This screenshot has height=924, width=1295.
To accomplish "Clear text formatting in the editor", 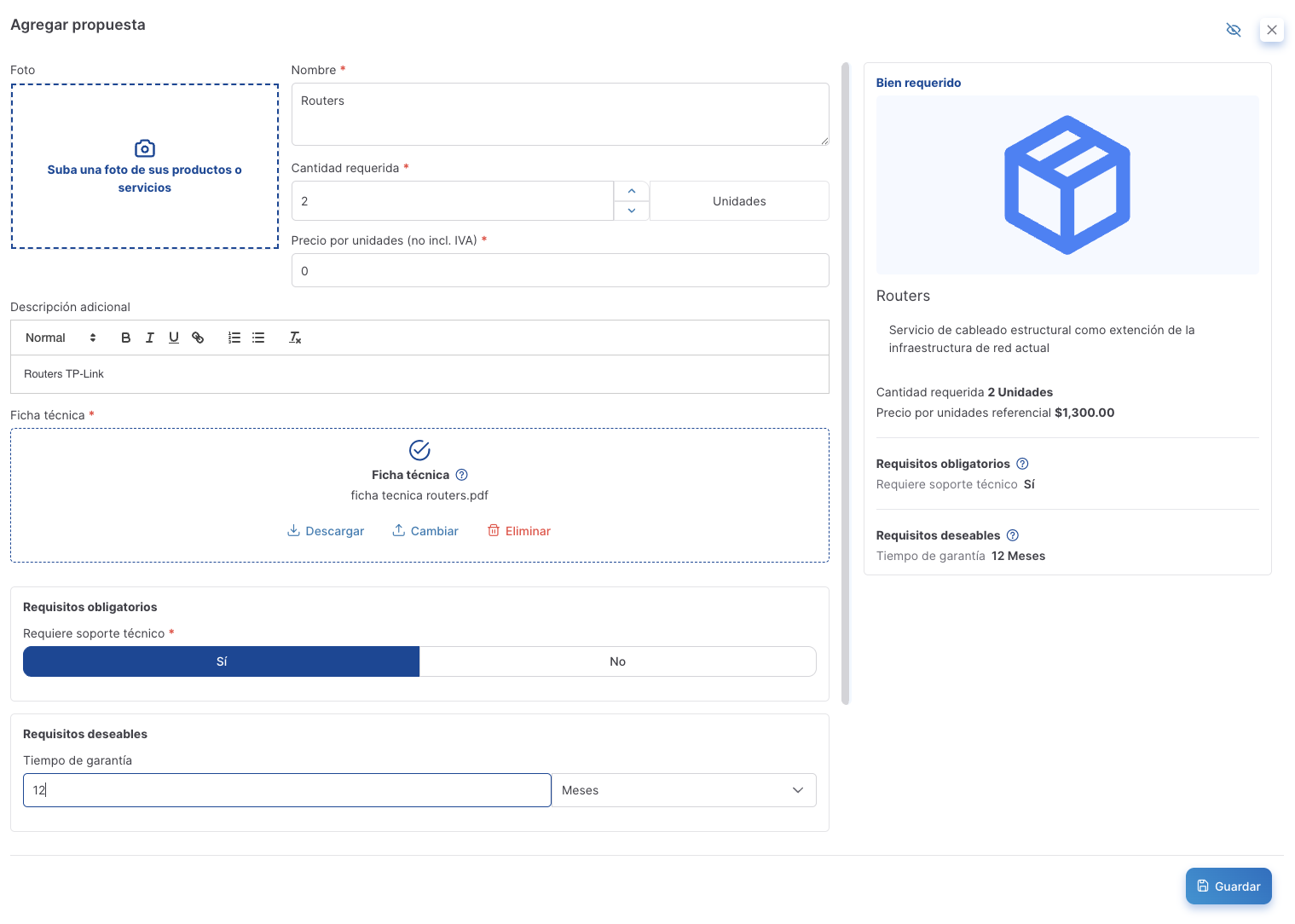I will (x=295, y=338).
